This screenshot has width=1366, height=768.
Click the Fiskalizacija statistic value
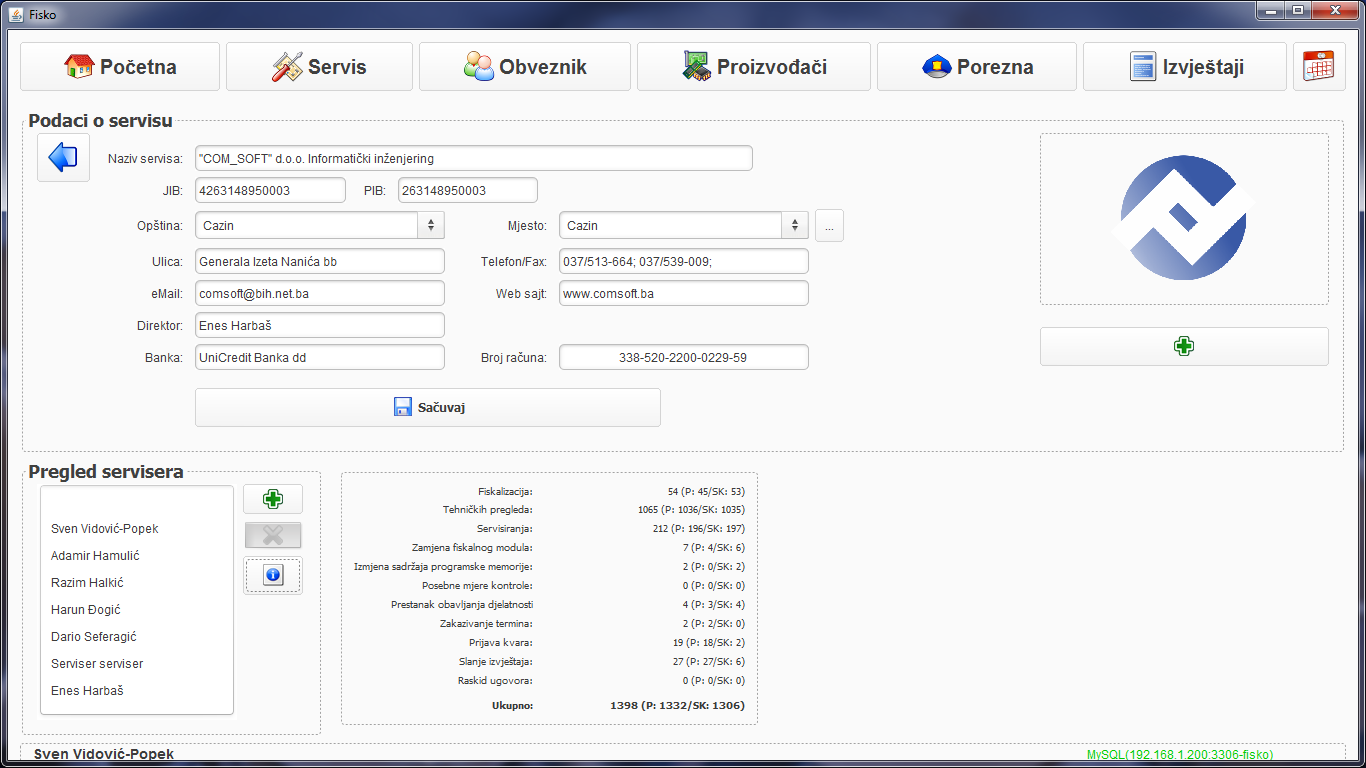[x=706, y=491]
